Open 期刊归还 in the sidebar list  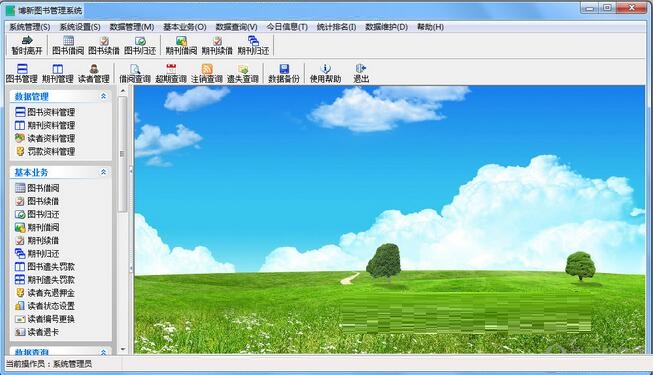37,253
